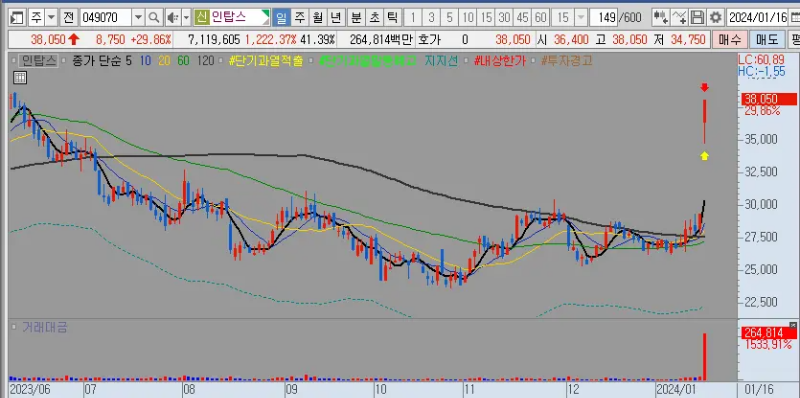Click the 인탑스 chart legend label
800x398 pixels.
coord(38,61)
